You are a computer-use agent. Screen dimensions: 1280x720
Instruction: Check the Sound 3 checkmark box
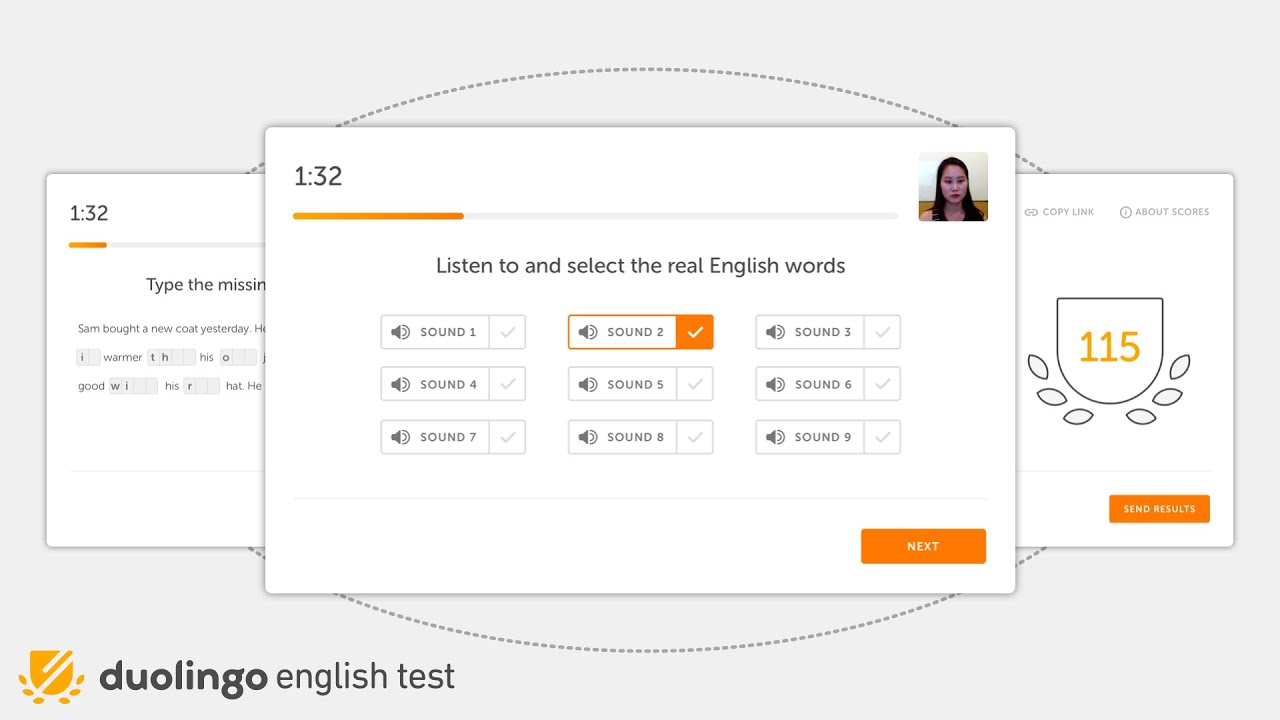pyautogui.click(x=882, y=332)
